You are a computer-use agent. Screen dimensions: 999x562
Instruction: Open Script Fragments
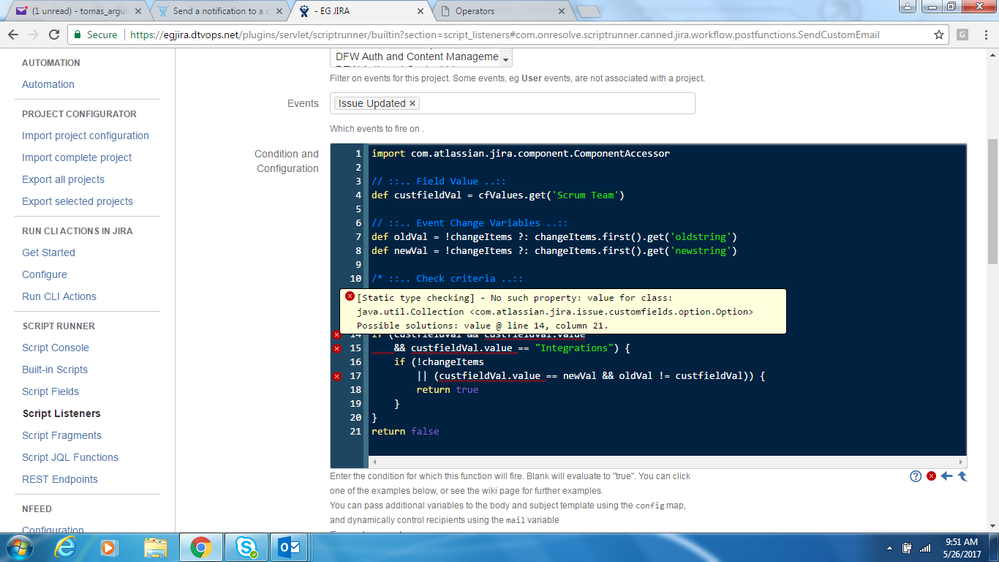[x=62, y=435]
